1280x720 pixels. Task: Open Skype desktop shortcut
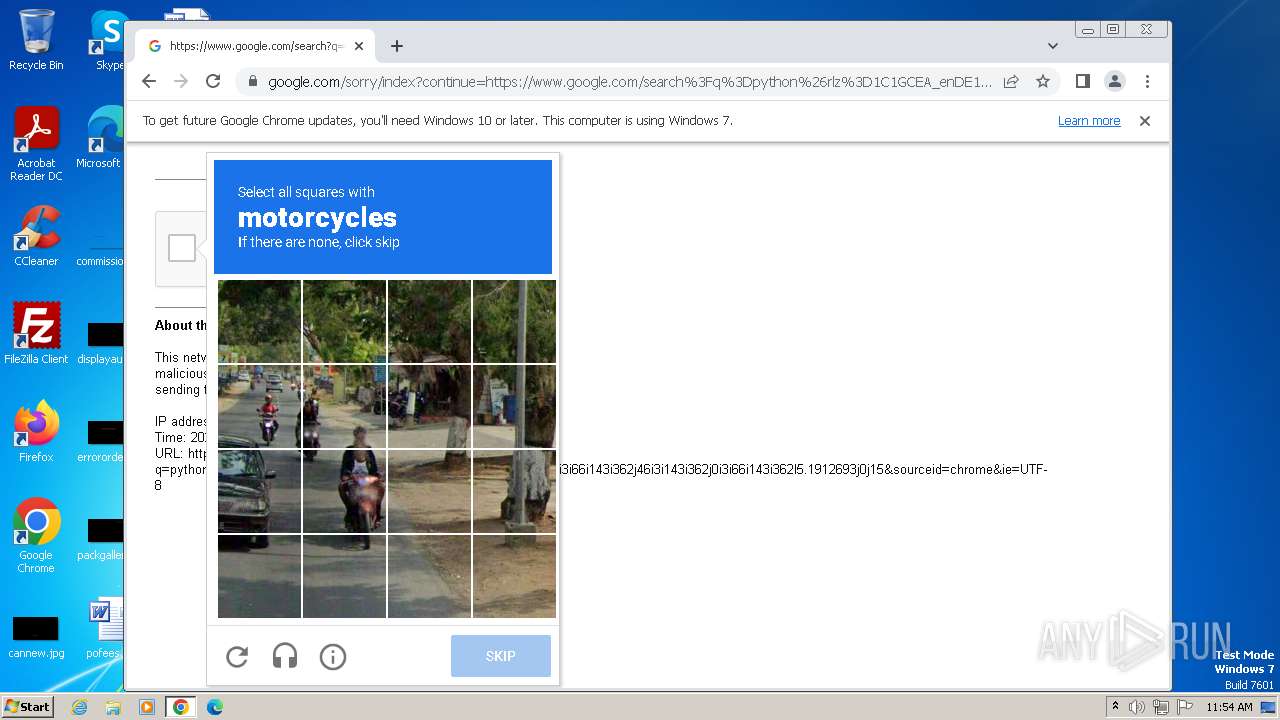108,40
